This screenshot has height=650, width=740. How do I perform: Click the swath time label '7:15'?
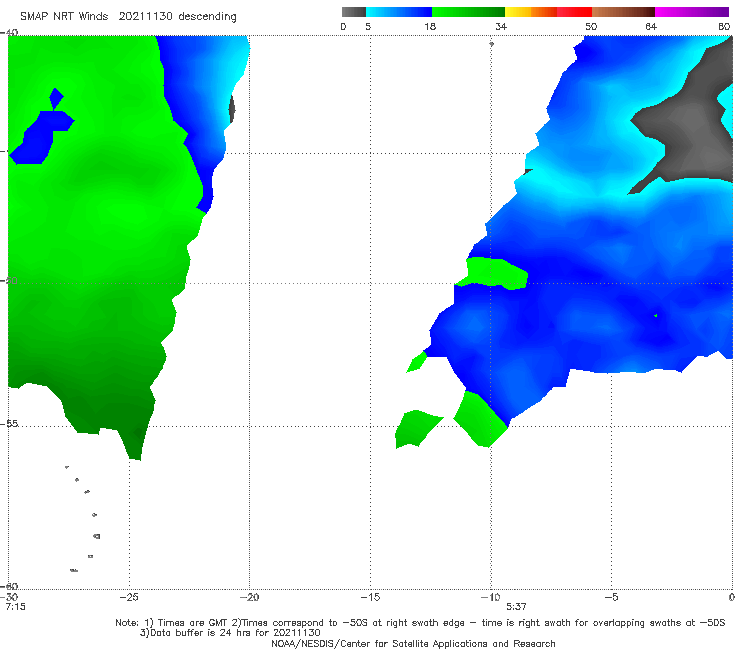tap(16, 607)
